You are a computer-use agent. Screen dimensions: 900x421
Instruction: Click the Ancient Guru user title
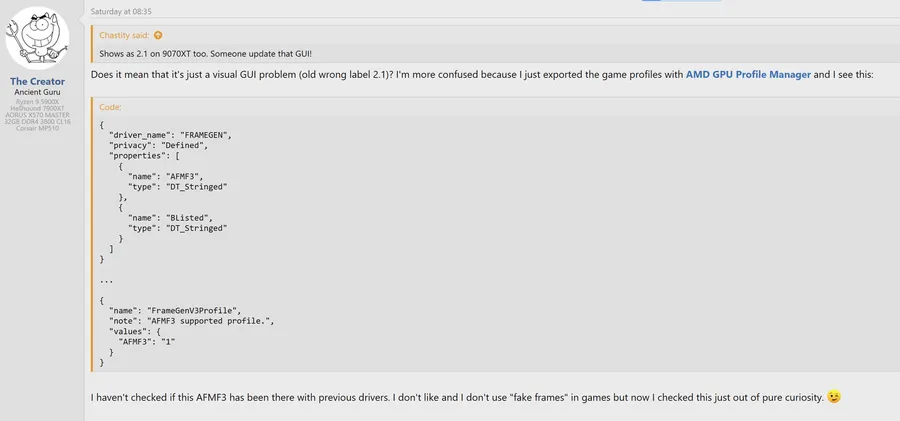click(x=38, y=92)
